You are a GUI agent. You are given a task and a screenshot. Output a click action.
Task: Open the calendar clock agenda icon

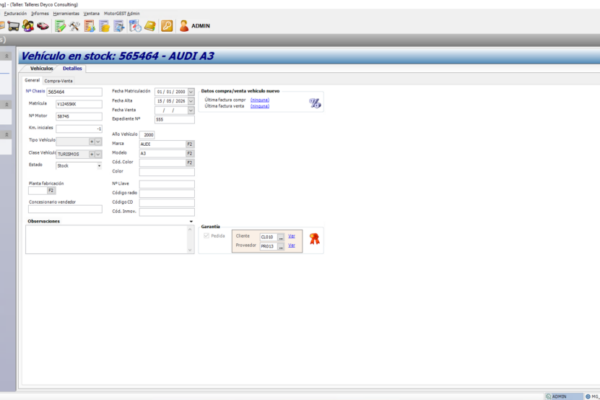pos(135,26)
